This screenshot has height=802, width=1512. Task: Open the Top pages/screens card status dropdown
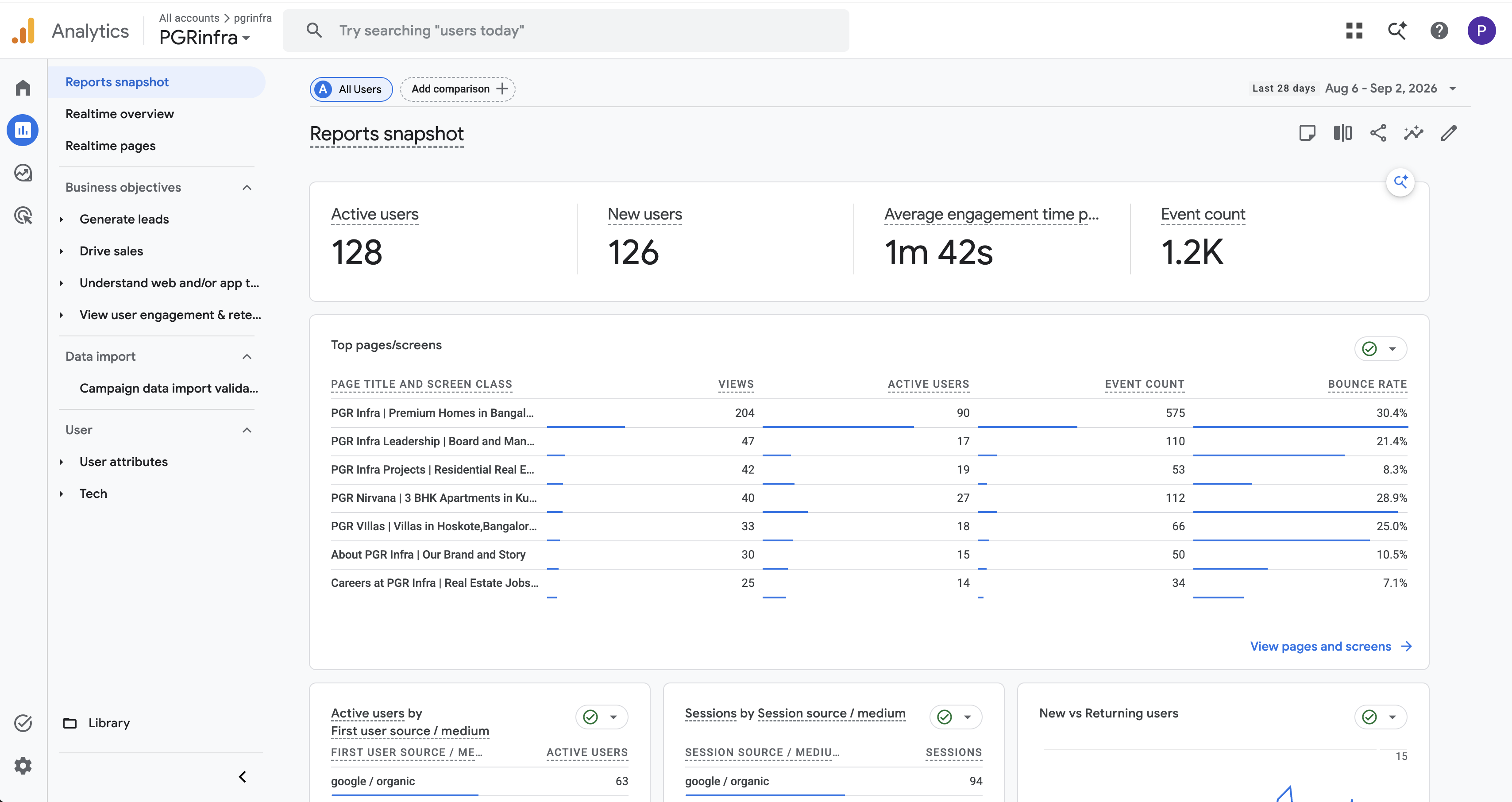pyautogui.click(x=1381, y=349)
